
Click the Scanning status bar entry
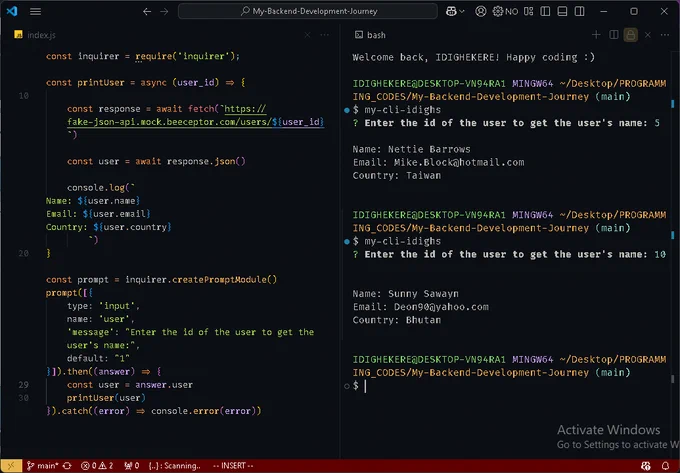tap(174, 466)
